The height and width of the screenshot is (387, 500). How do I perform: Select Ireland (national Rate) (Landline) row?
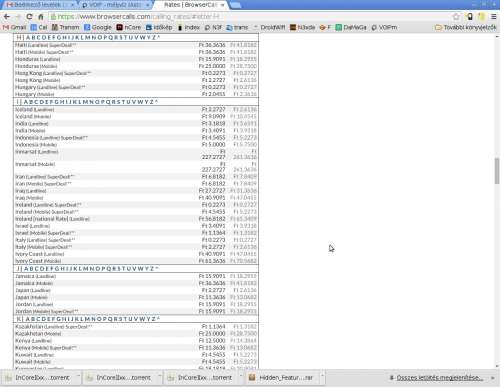(x=136, y=219)
